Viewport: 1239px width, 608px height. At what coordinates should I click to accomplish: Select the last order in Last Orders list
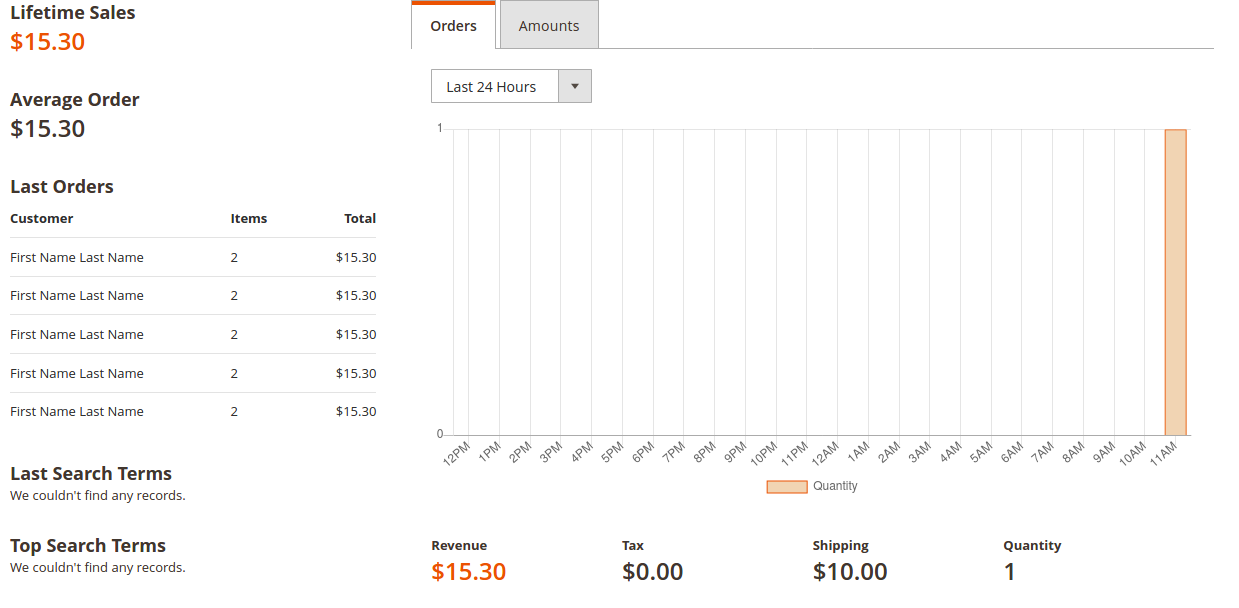coord(77,411)
